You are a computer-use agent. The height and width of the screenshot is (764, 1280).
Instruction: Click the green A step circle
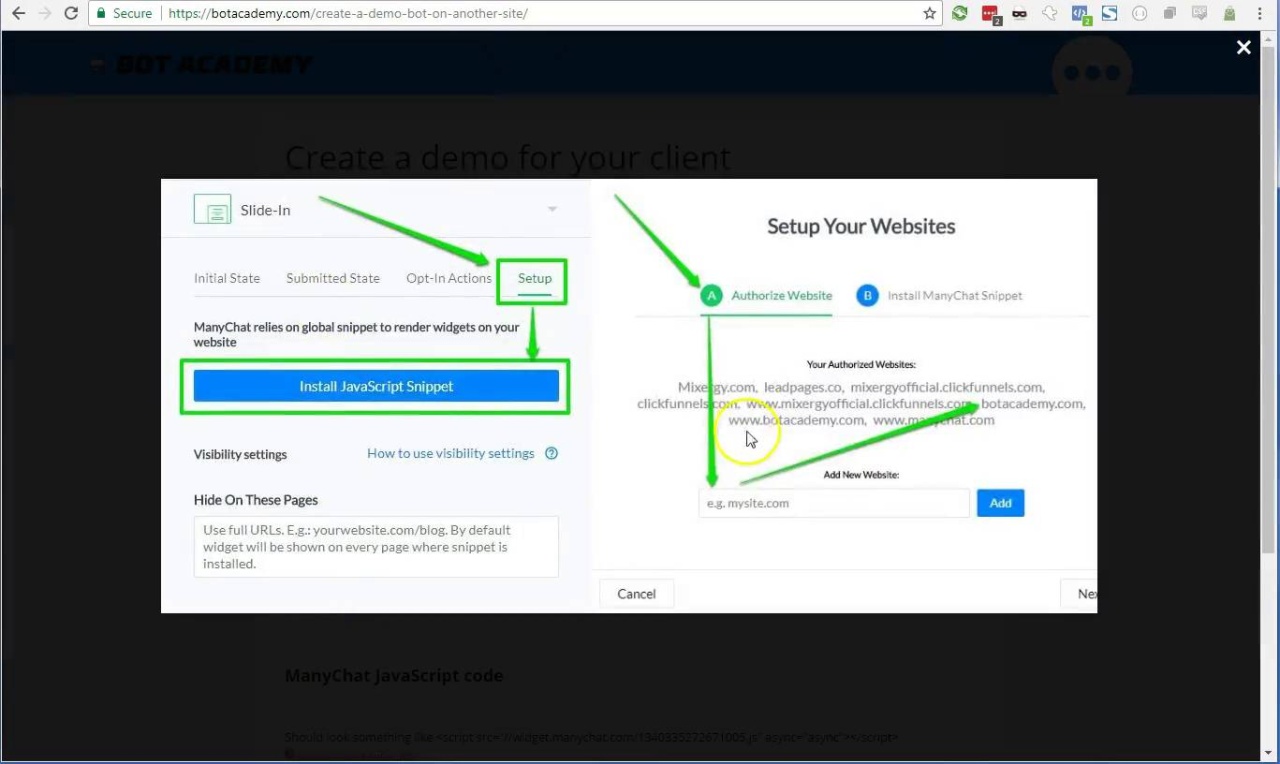point(711,295)
